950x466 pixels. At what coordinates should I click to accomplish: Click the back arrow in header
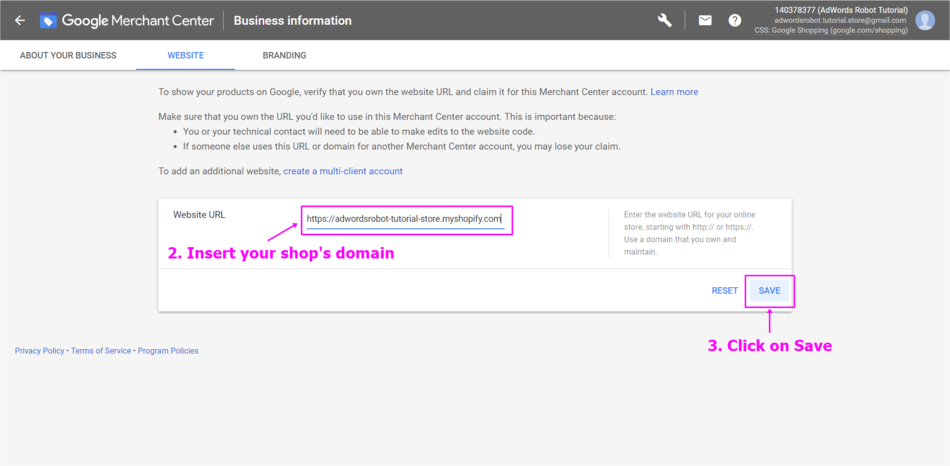tap(20, 20)
